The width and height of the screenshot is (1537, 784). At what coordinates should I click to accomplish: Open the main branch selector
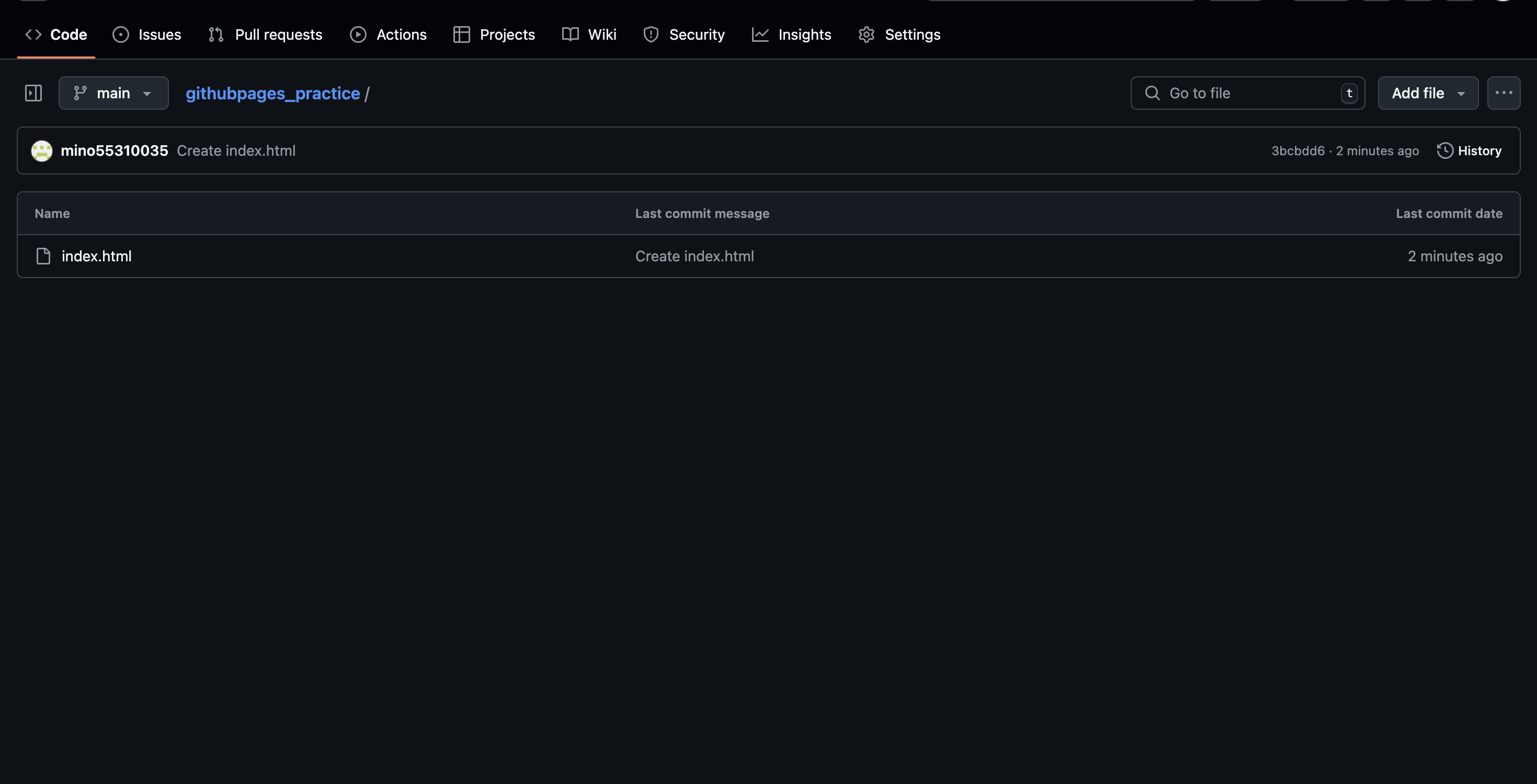[113, 93]
